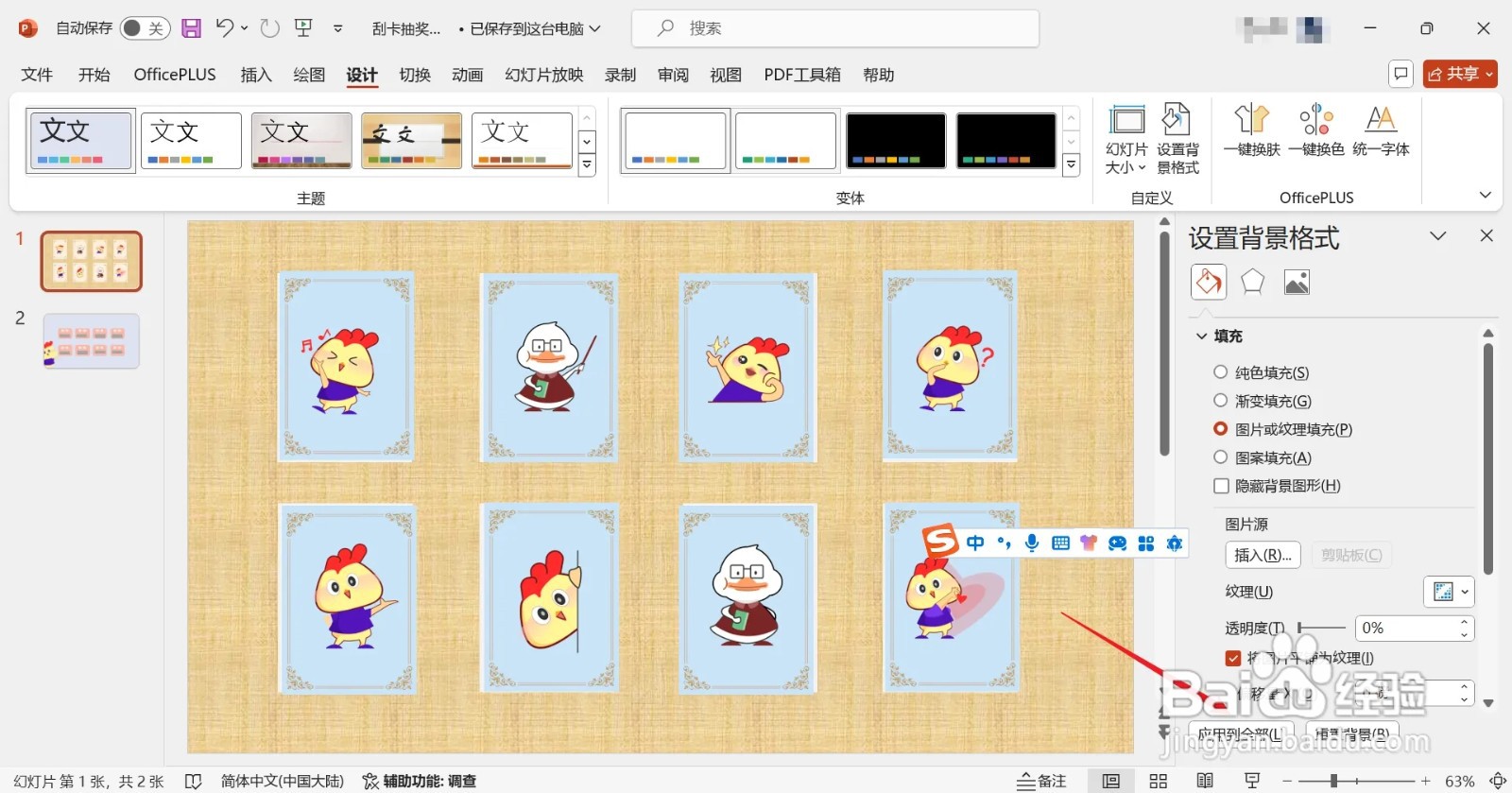This screenshot has width=1512, height=793.
Task: Open the Slide Size (幻灯片大小) menu
Action: click(x=1126, y=140)
